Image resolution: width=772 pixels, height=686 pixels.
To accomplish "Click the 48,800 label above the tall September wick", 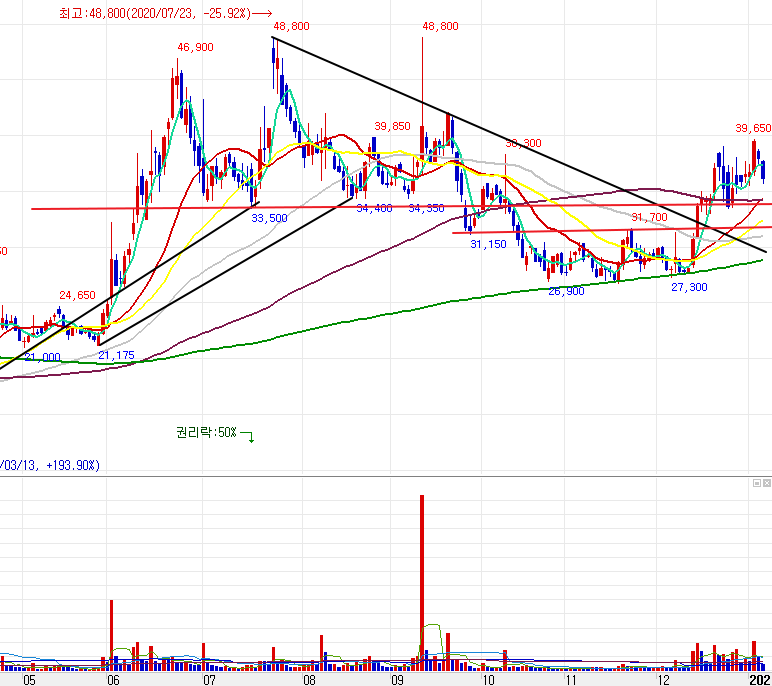I will (x=441, y=26).
